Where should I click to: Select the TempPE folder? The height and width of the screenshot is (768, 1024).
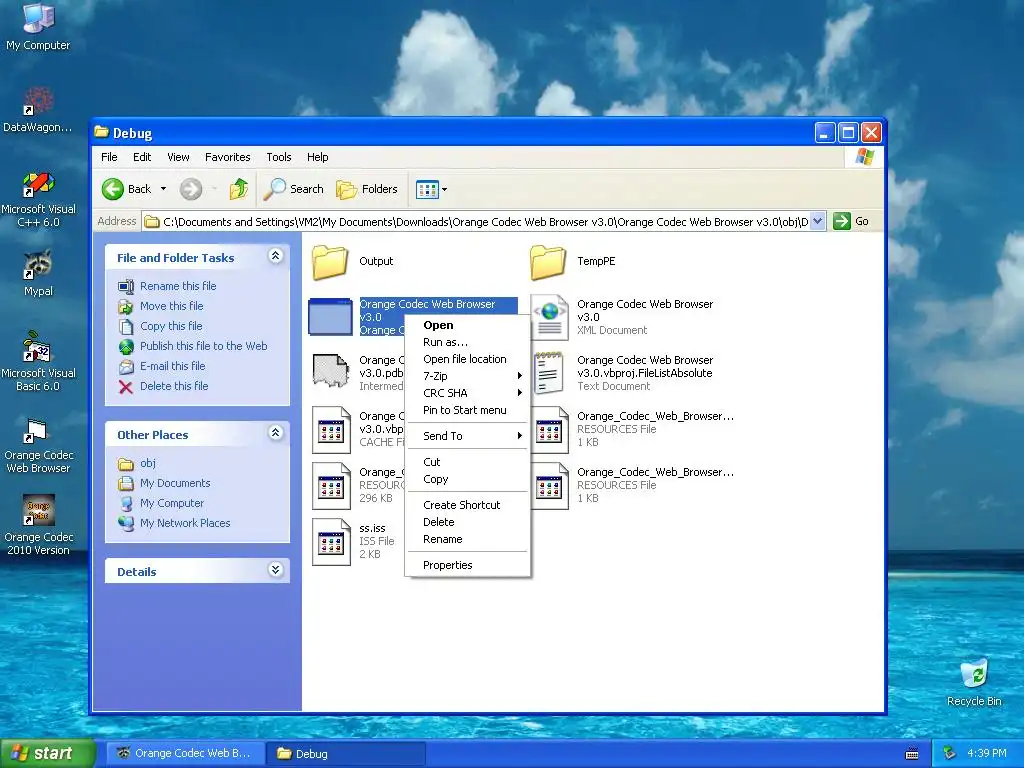tap(573, 261)
